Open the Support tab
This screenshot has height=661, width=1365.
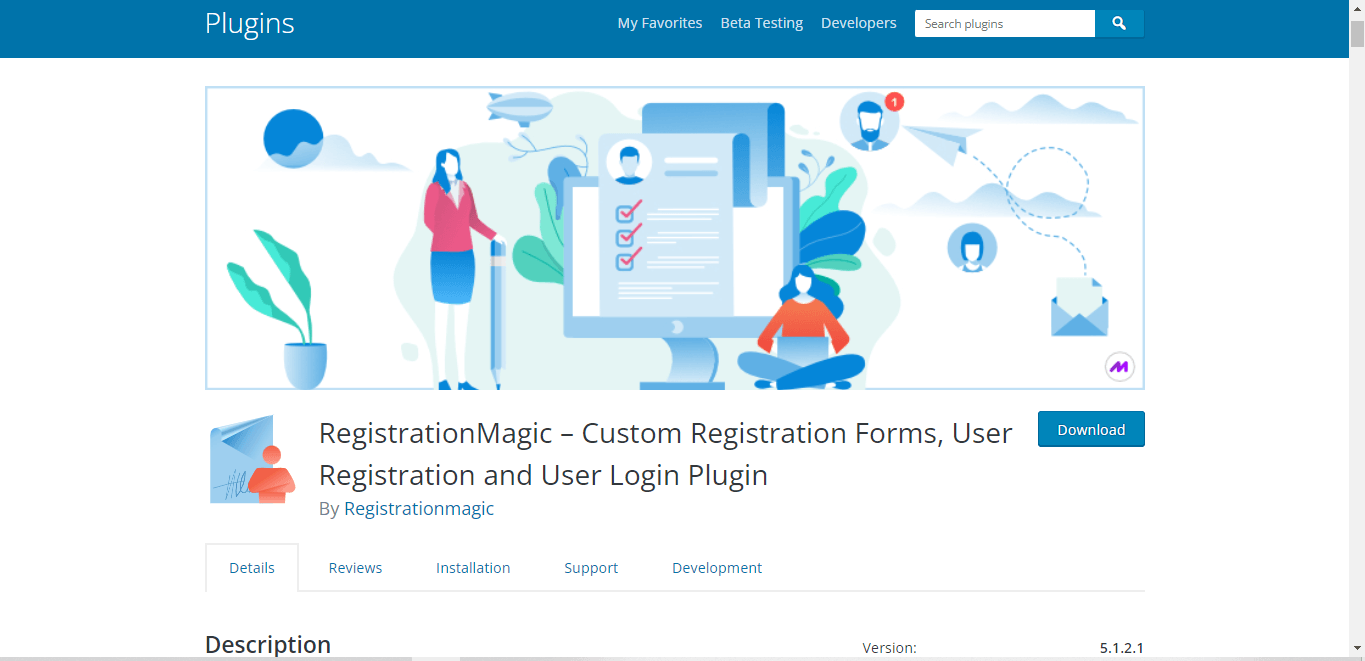pos(590,567)
